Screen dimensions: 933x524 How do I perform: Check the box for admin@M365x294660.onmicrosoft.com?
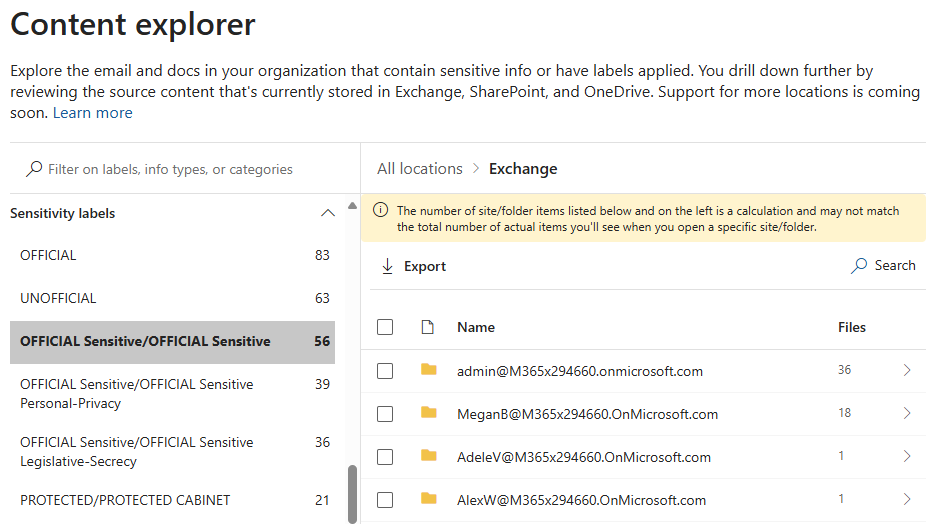[385, 371]
